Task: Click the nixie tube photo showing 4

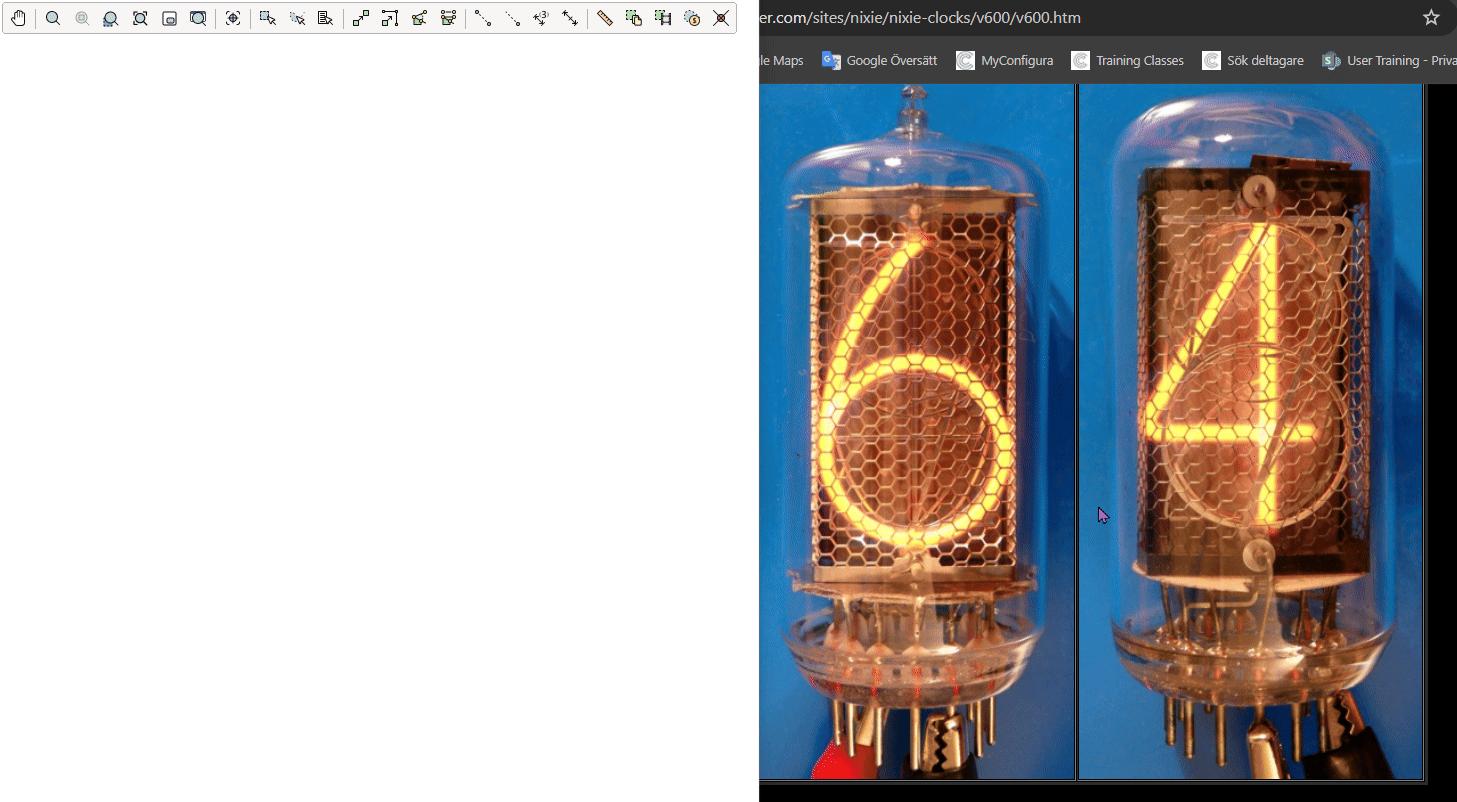Action: (1251, 431)
